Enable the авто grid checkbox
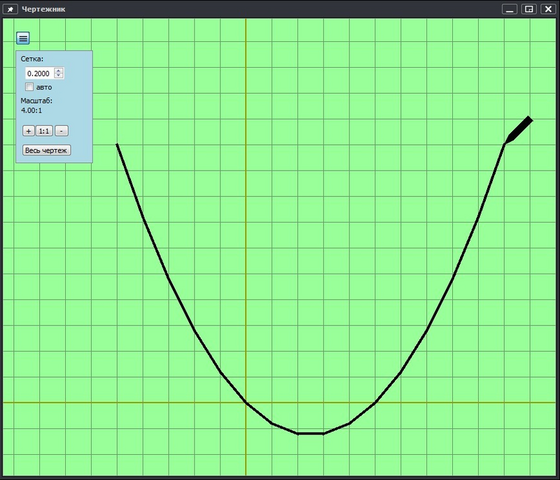The height and width of the screenshot is (480, 560). pos(29,87)
